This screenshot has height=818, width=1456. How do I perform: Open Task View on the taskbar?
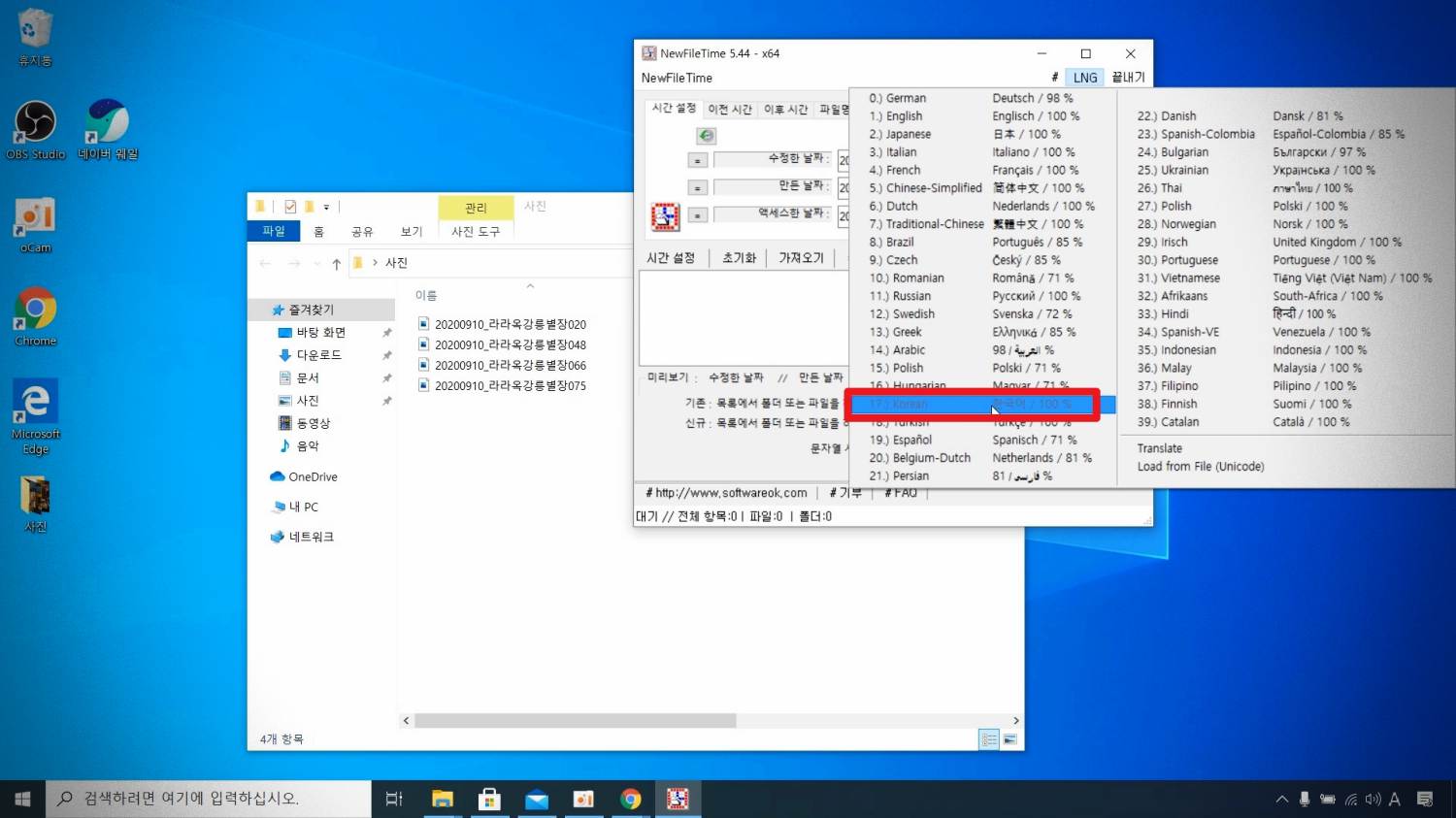(x=394, y=799)
